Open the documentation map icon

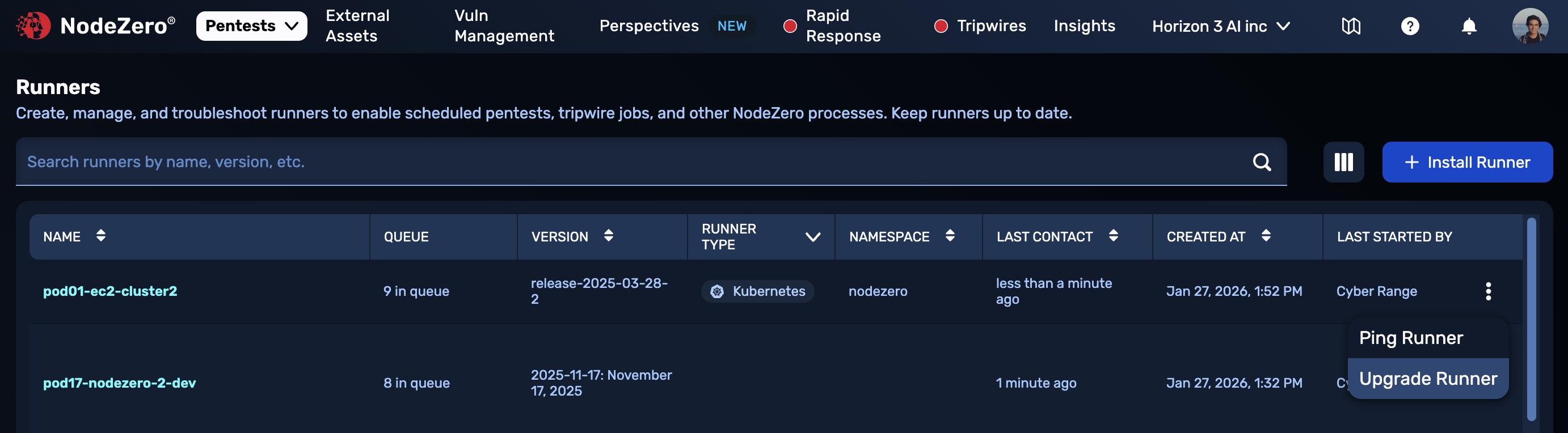pos(1351,26)
